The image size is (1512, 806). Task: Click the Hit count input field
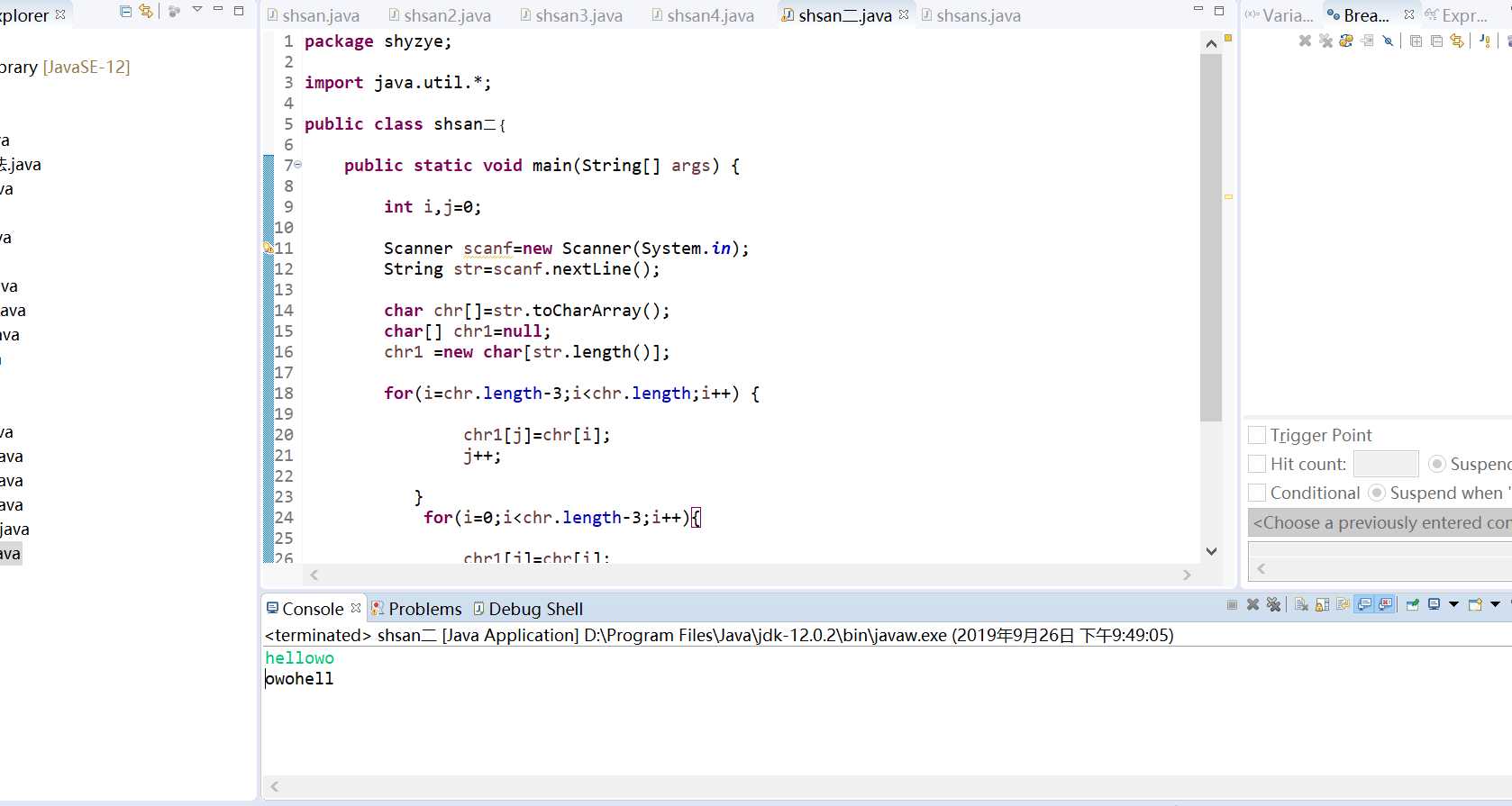click(x=1386, y=464)
